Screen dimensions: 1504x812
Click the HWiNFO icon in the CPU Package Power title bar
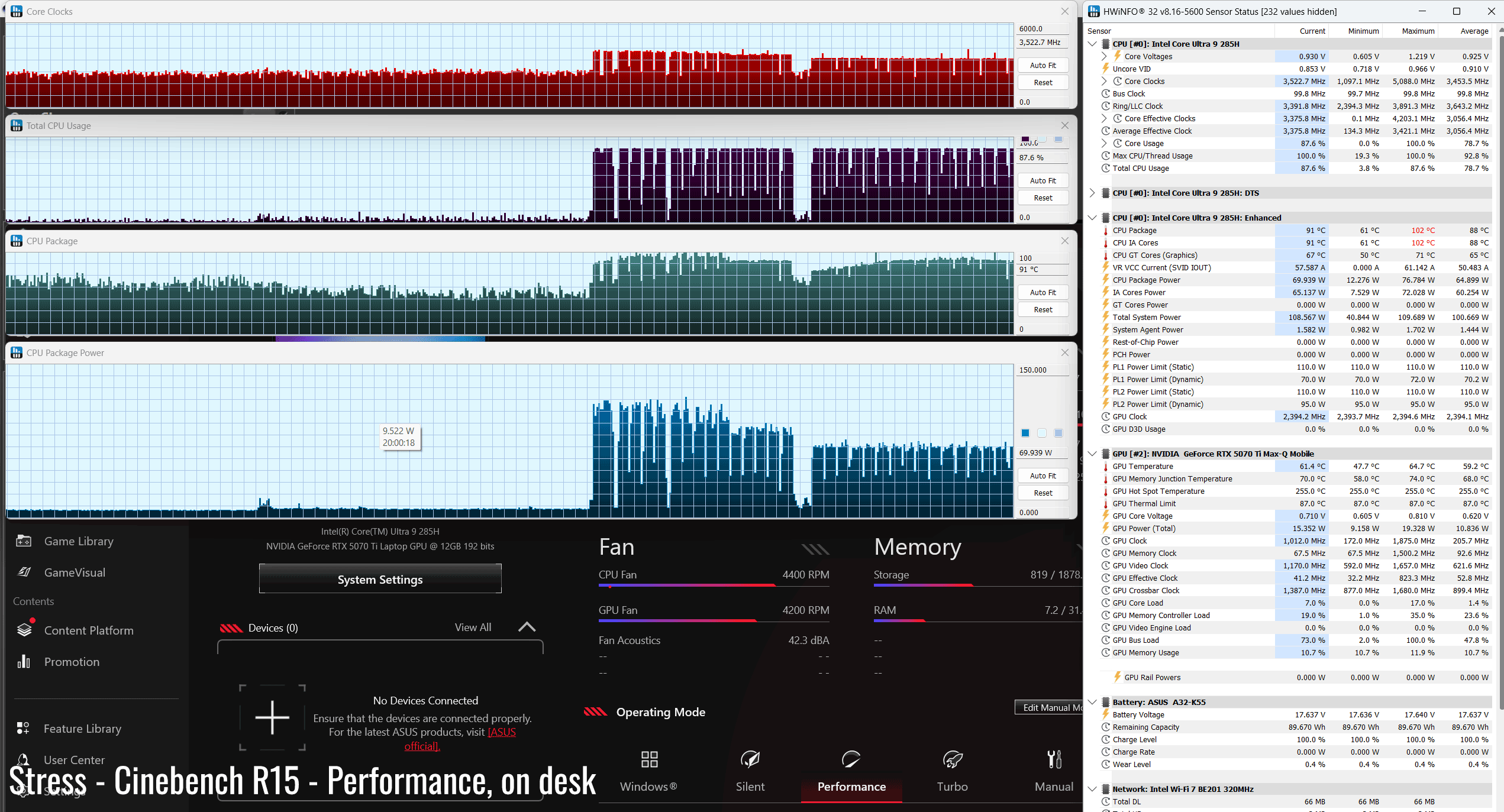pyautogui.click(x=17, y=352)
